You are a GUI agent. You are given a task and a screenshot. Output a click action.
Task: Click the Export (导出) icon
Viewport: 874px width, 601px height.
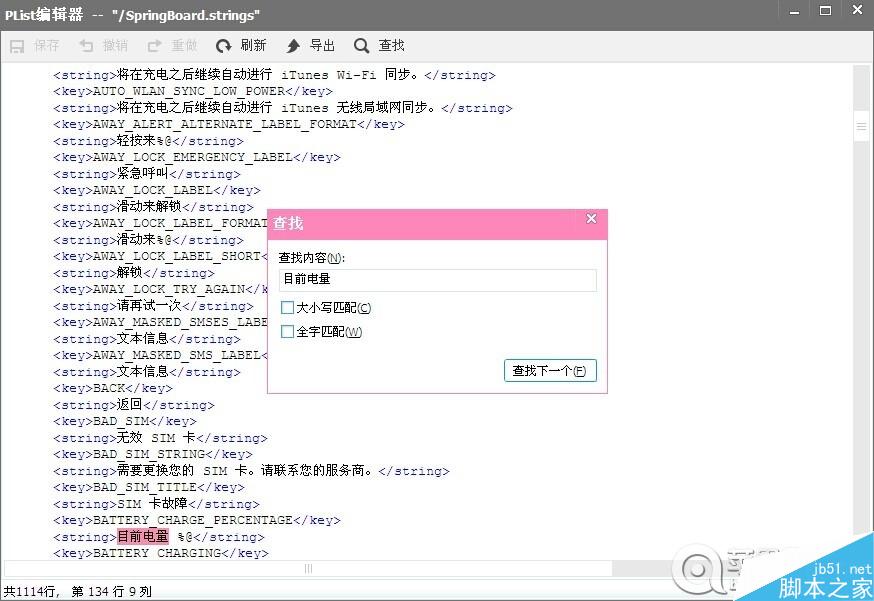(293, 46)
